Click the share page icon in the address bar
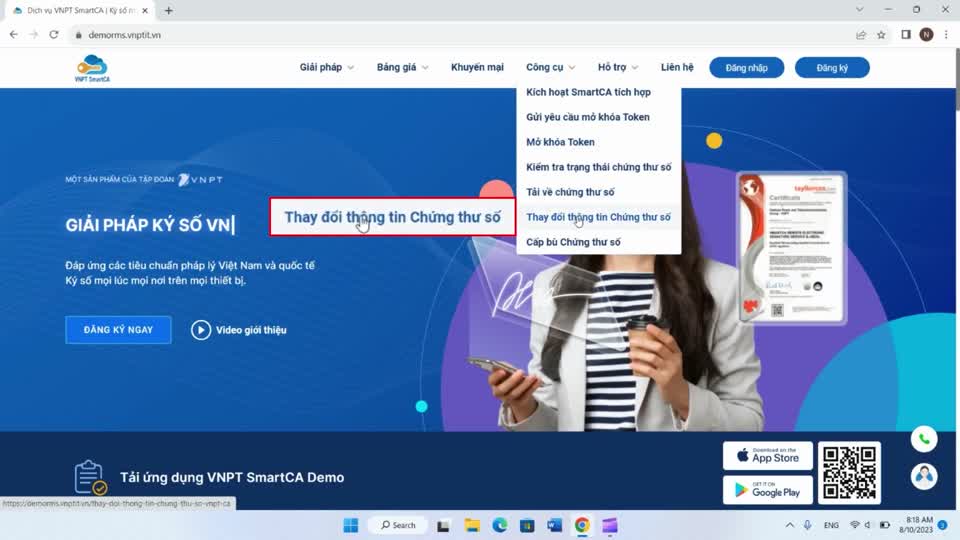The width and height of the screenshot is (960, 540). pyautogui.click(x=861, y=35)
